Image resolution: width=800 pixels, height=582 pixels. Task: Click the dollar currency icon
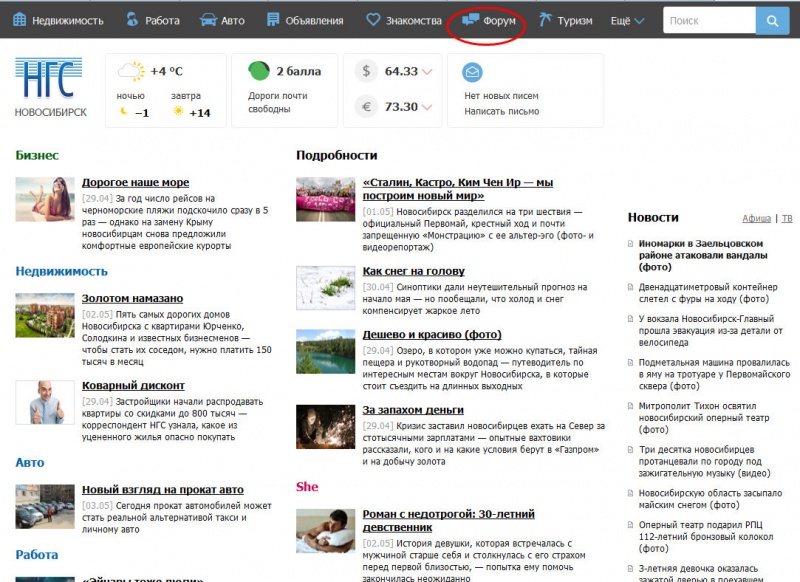tap(366, 71)
